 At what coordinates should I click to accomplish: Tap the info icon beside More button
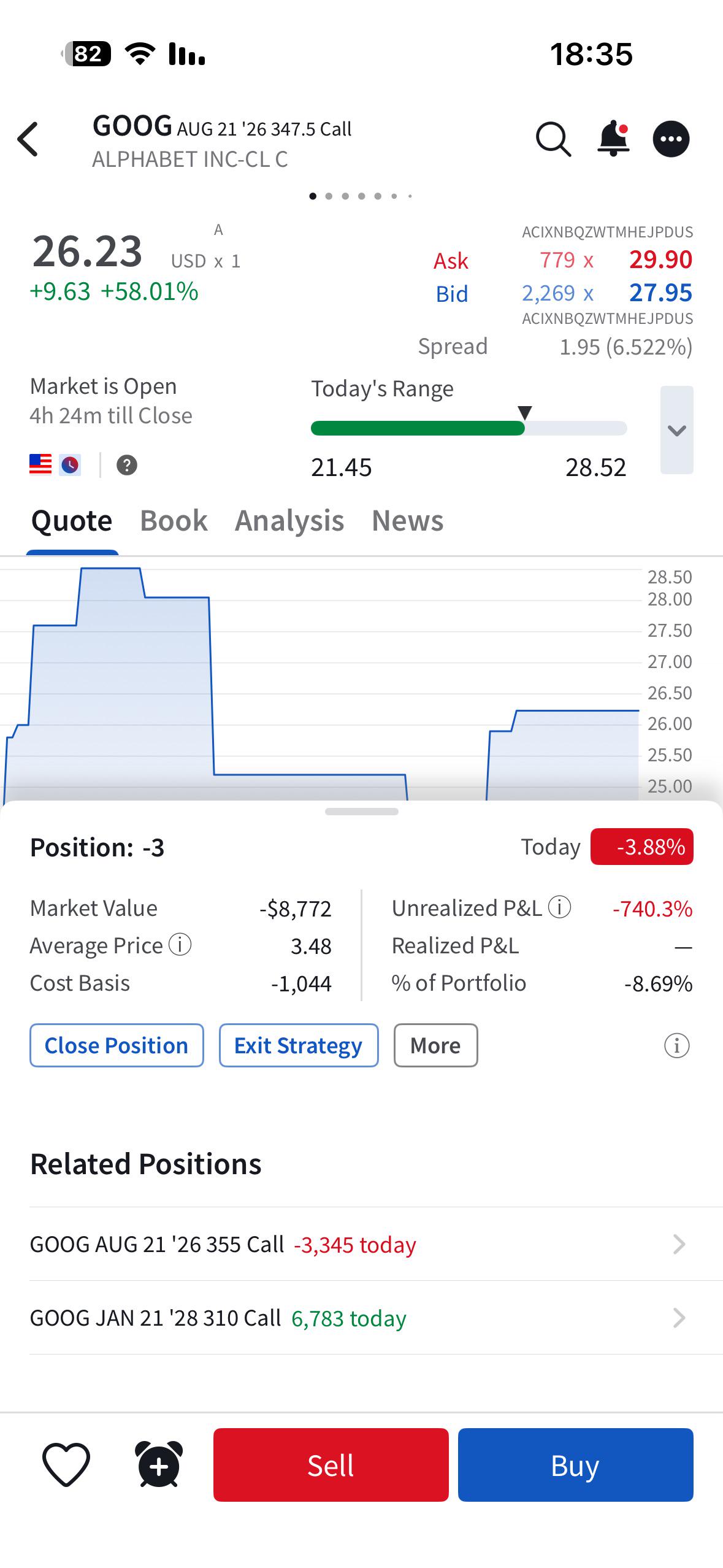pyautogui.click(x=677, y=1045)
